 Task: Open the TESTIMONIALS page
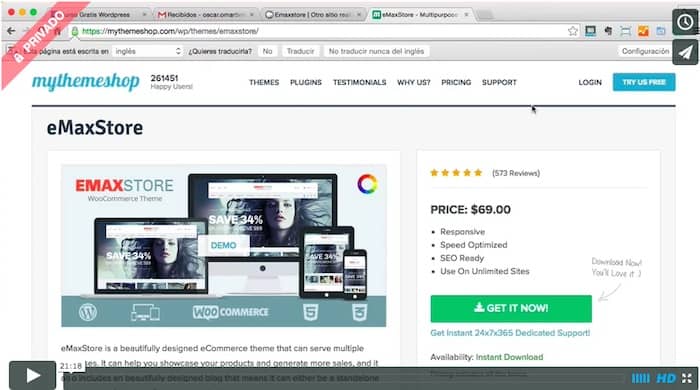359,83
